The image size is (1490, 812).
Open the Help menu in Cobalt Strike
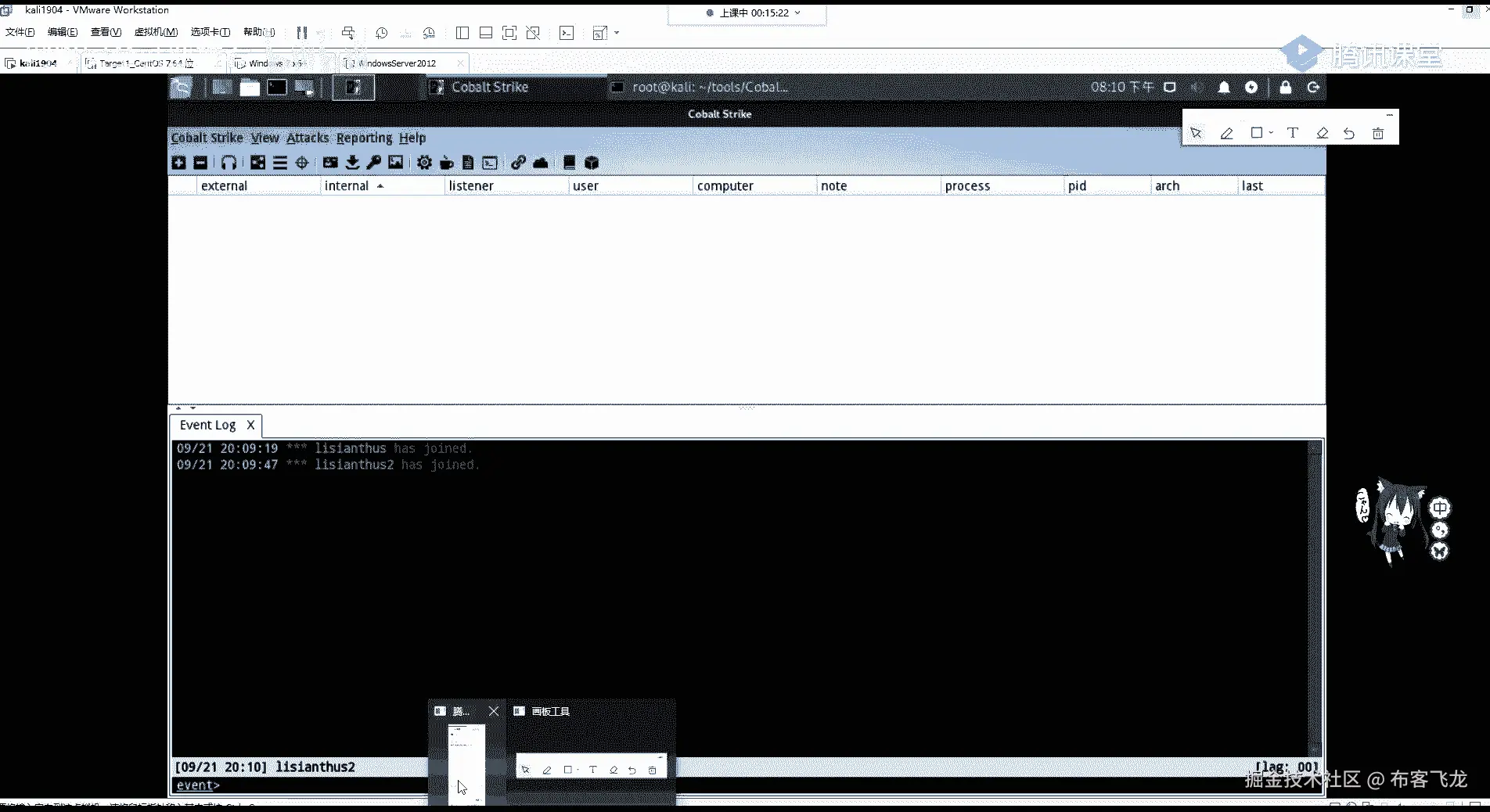click(x=412, y=138)
